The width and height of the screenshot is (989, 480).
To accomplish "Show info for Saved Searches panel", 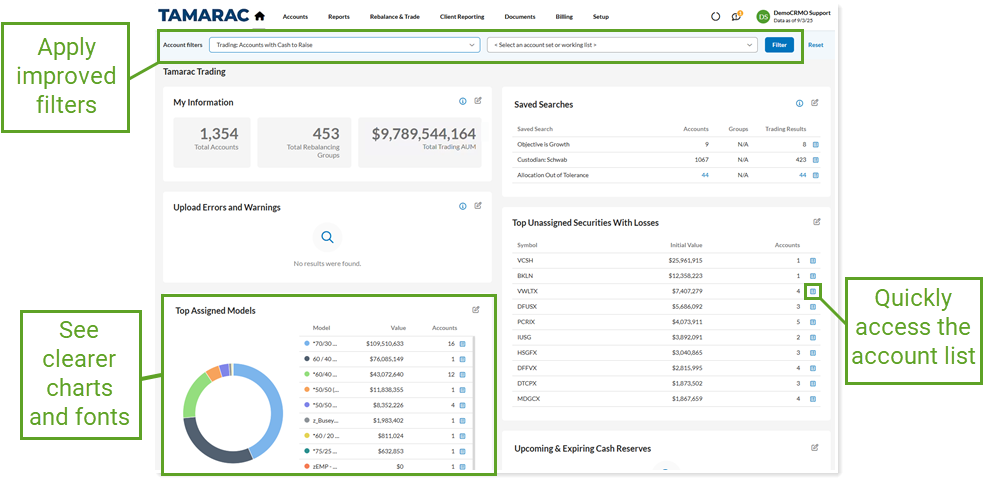I will coord(799,104).
